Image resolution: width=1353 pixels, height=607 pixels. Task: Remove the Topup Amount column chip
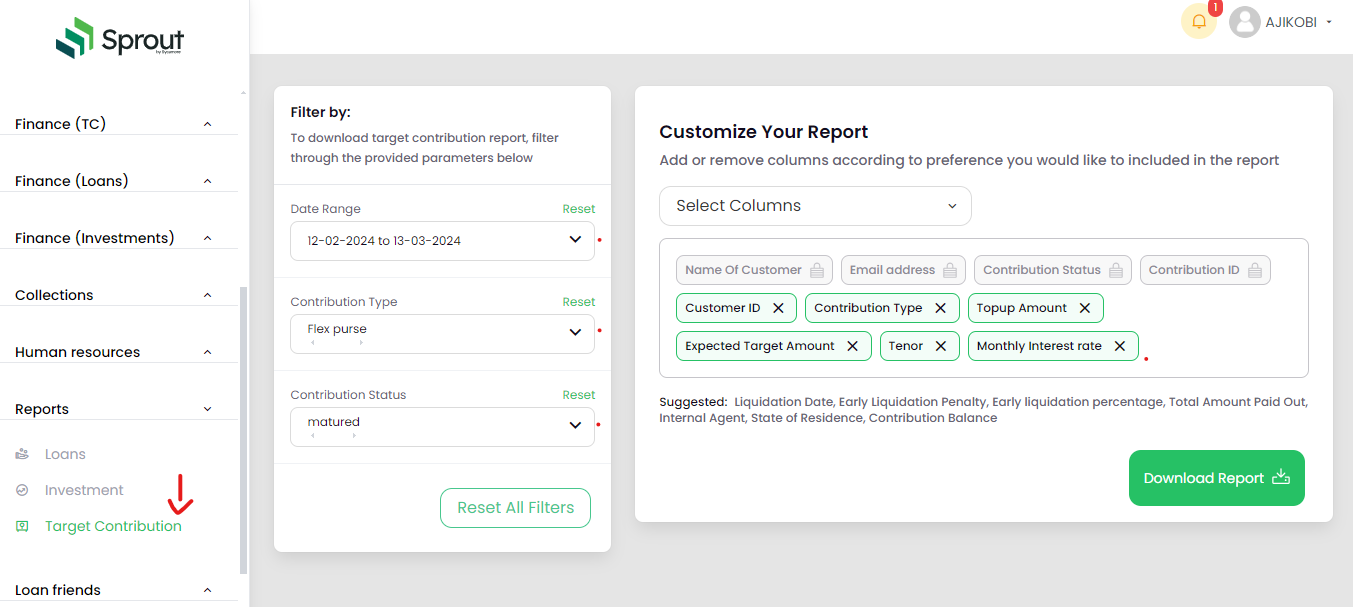[1085, 308]
